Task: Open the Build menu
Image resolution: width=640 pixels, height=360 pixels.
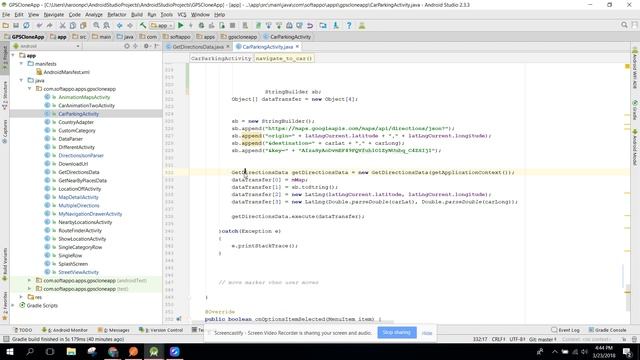Action: (137, 15)
